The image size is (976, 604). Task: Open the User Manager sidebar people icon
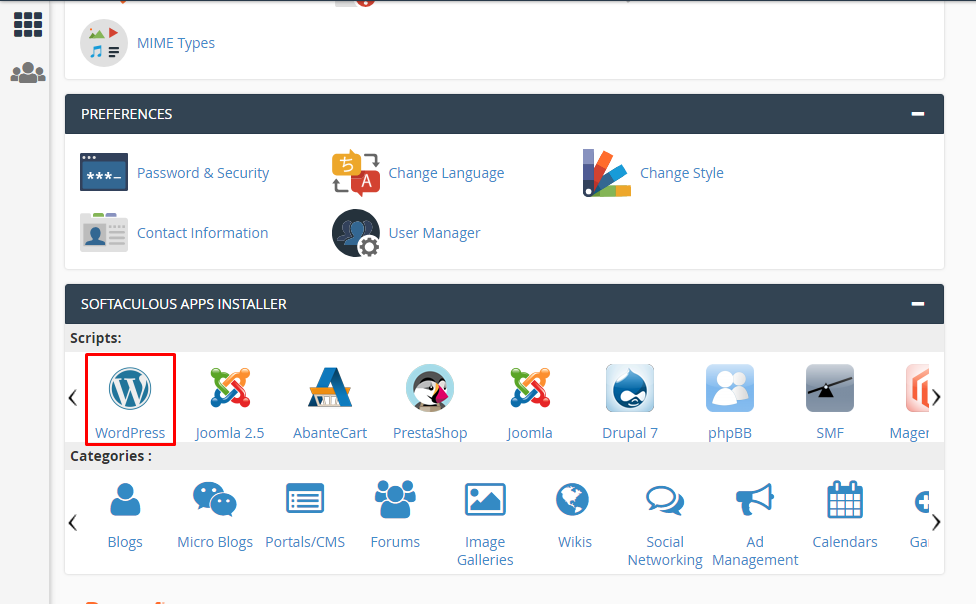[28, 73]
